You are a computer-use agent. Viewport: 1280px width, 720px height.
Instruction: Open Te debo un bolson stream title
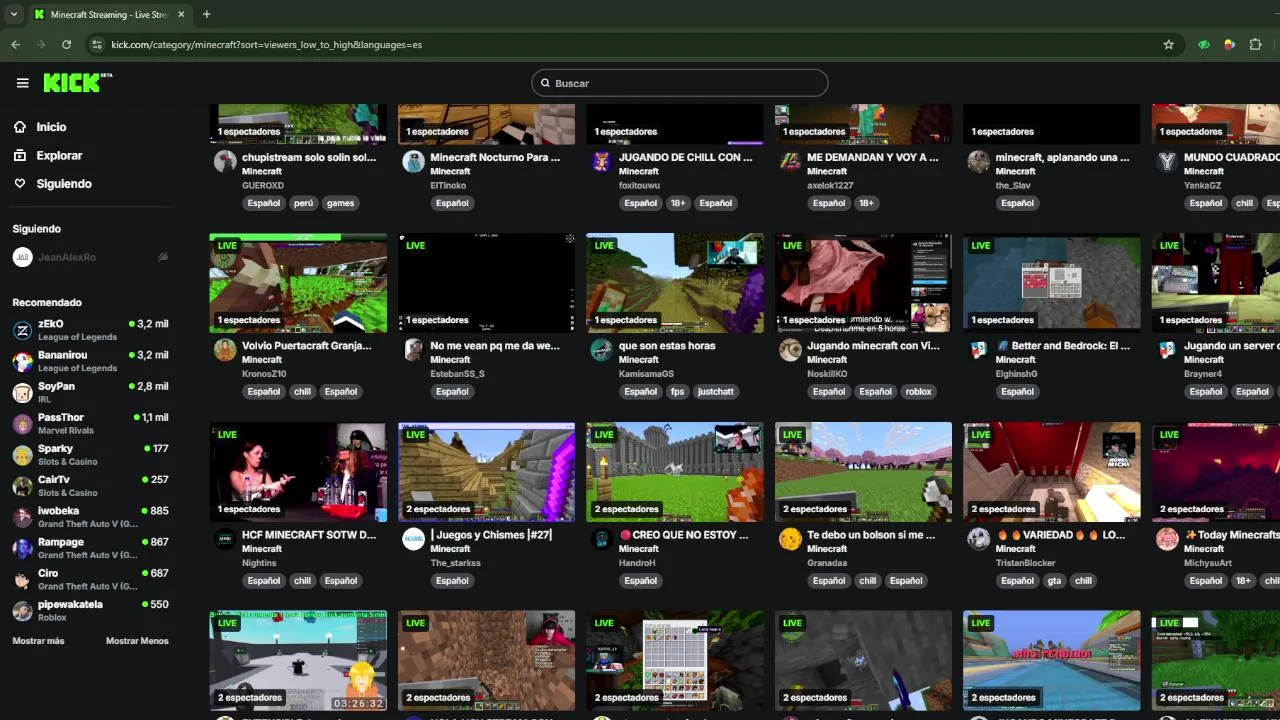(x=871, y=535)
